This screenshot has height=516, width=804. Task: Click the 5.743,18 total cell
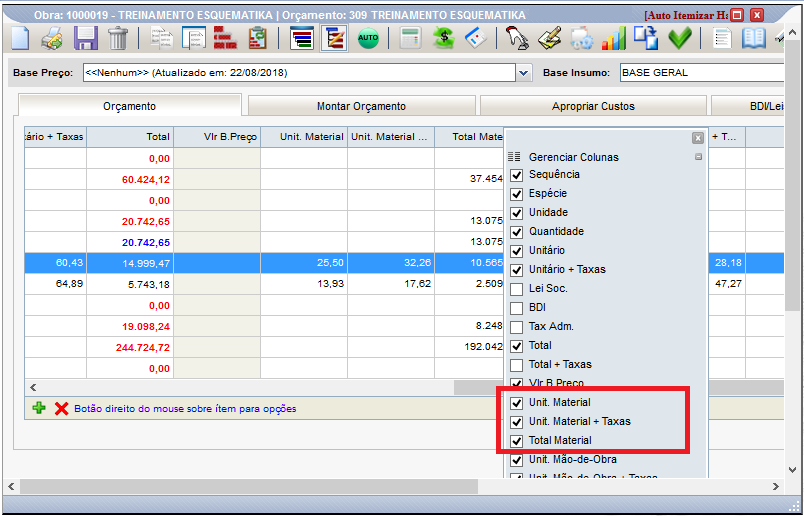point(130,284)
